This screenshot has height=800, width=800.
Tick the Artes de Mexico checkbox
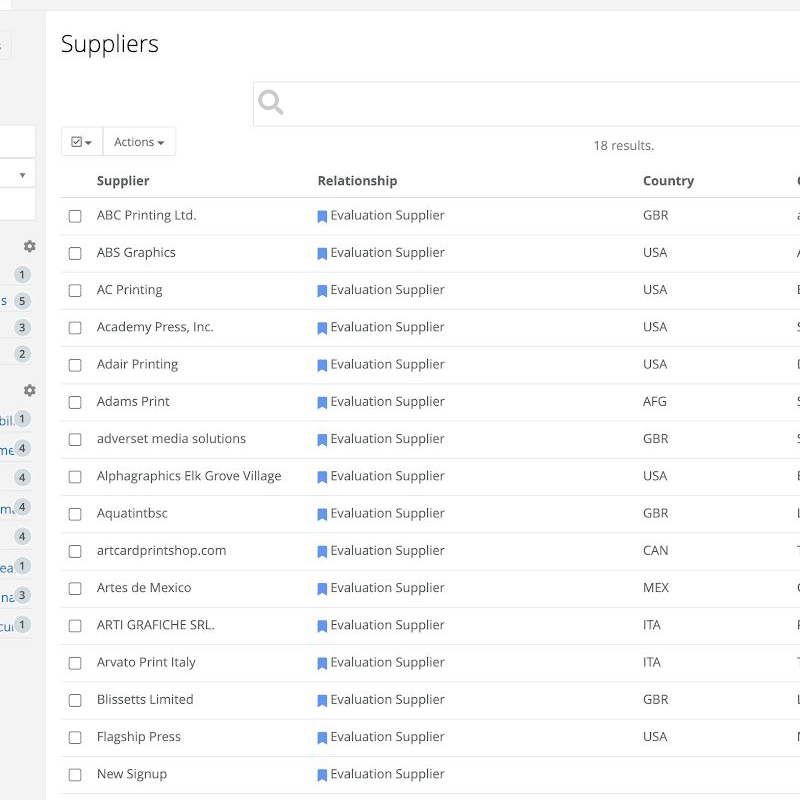click(x=75, y=589)
